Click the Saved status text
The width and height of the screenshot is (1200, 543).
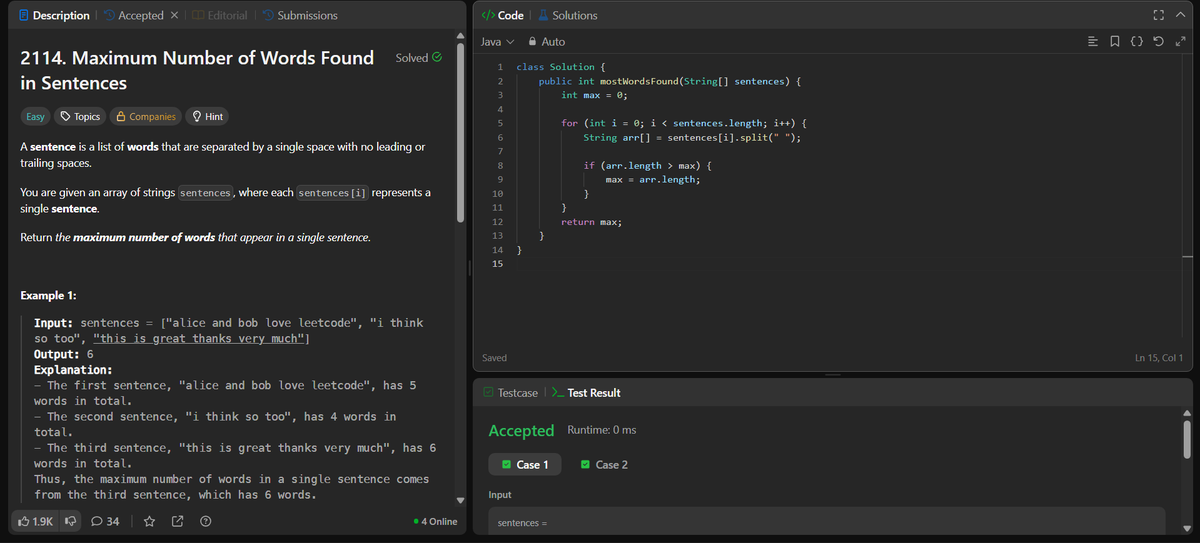tap(494, 358)
